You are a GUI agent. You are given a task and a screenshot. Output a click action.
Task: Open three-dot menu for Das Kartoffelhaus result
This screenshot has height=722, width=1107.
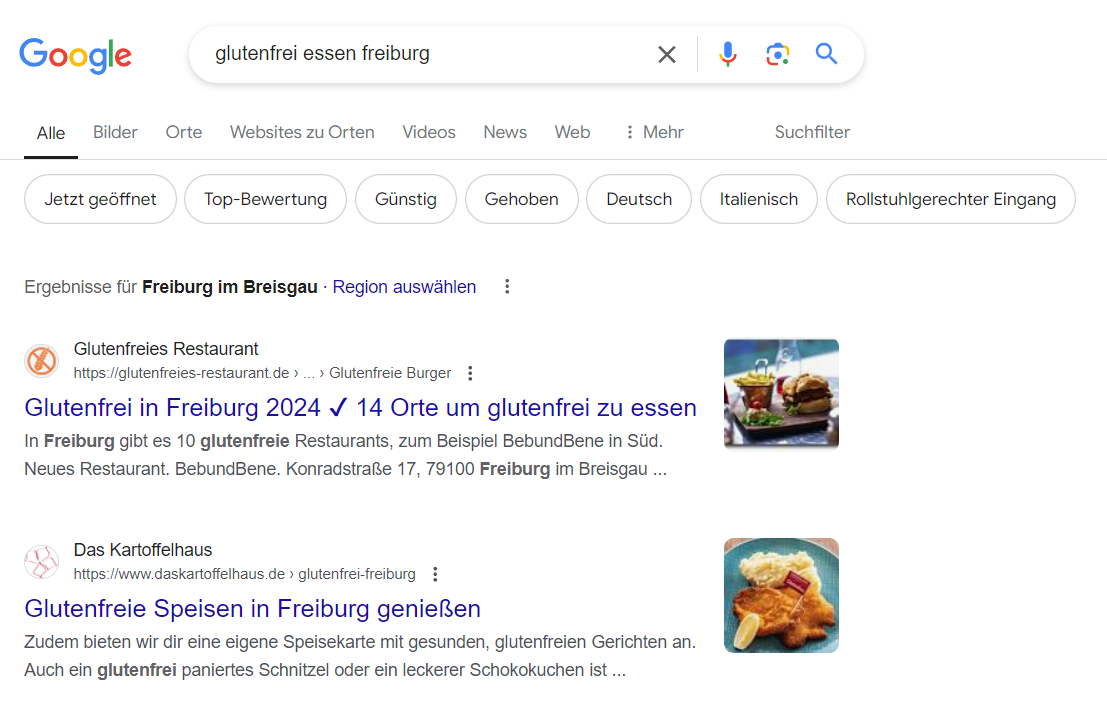pyautogui.click(x=435, y=574)
